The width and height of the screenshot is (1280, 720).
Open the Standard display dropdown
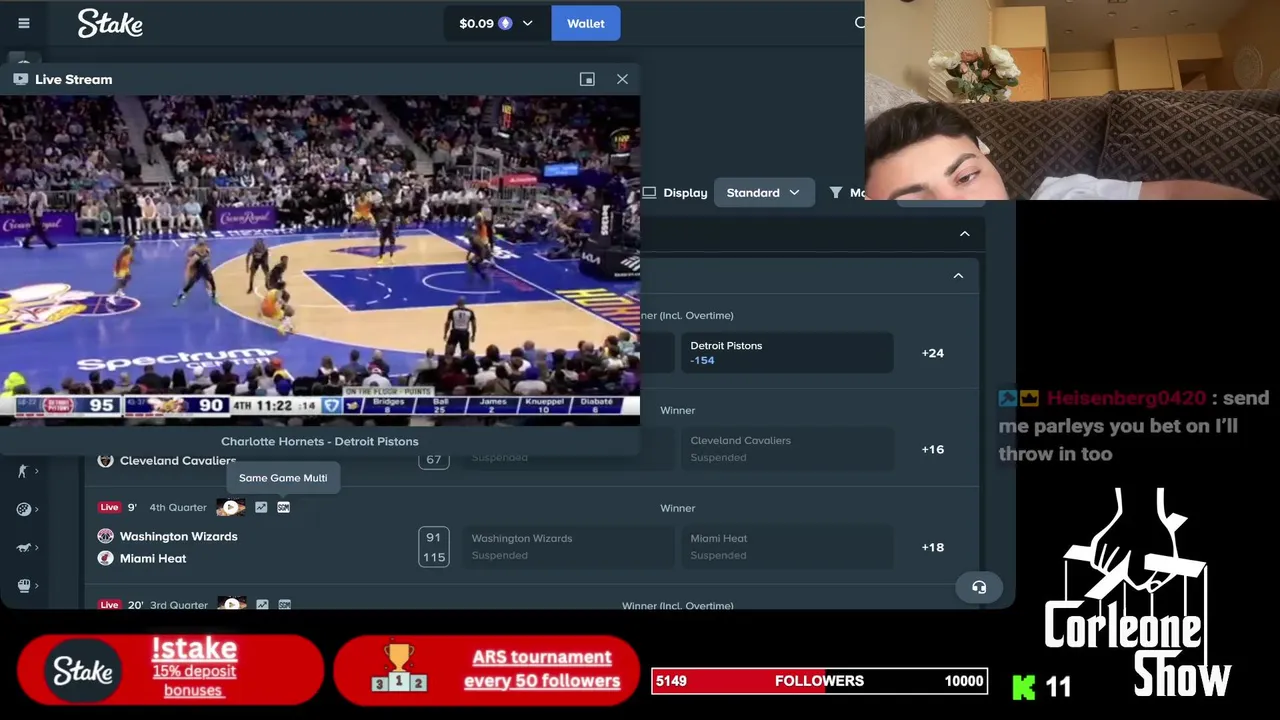point(764,193)
